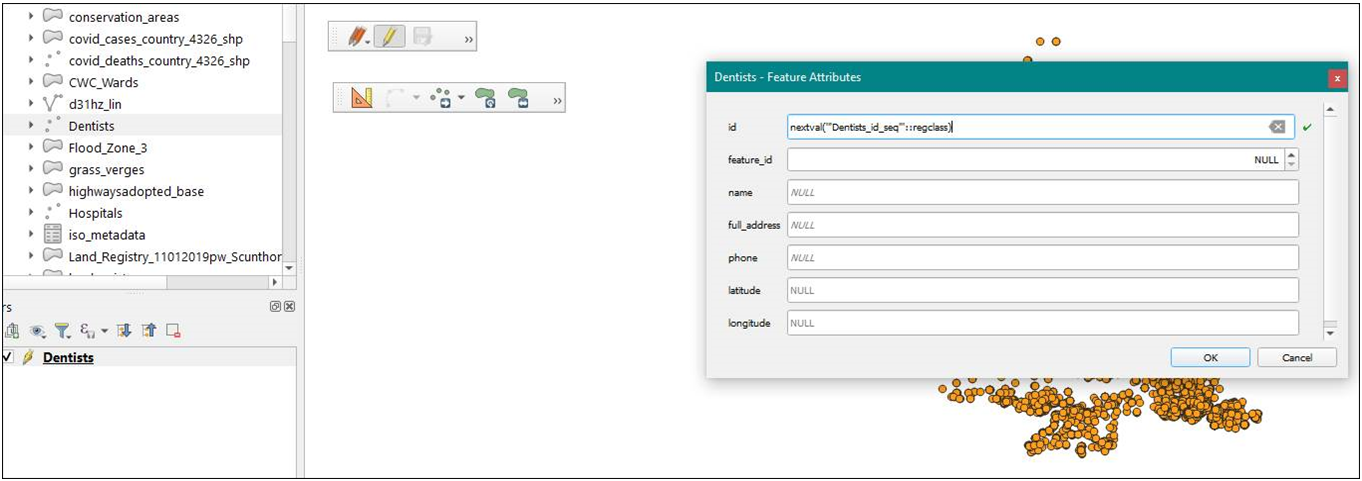Viewport: 1362px width, 481px height.
Task: Click dialog scrollbar up arrow
Action: click(x=1330, y=110)
